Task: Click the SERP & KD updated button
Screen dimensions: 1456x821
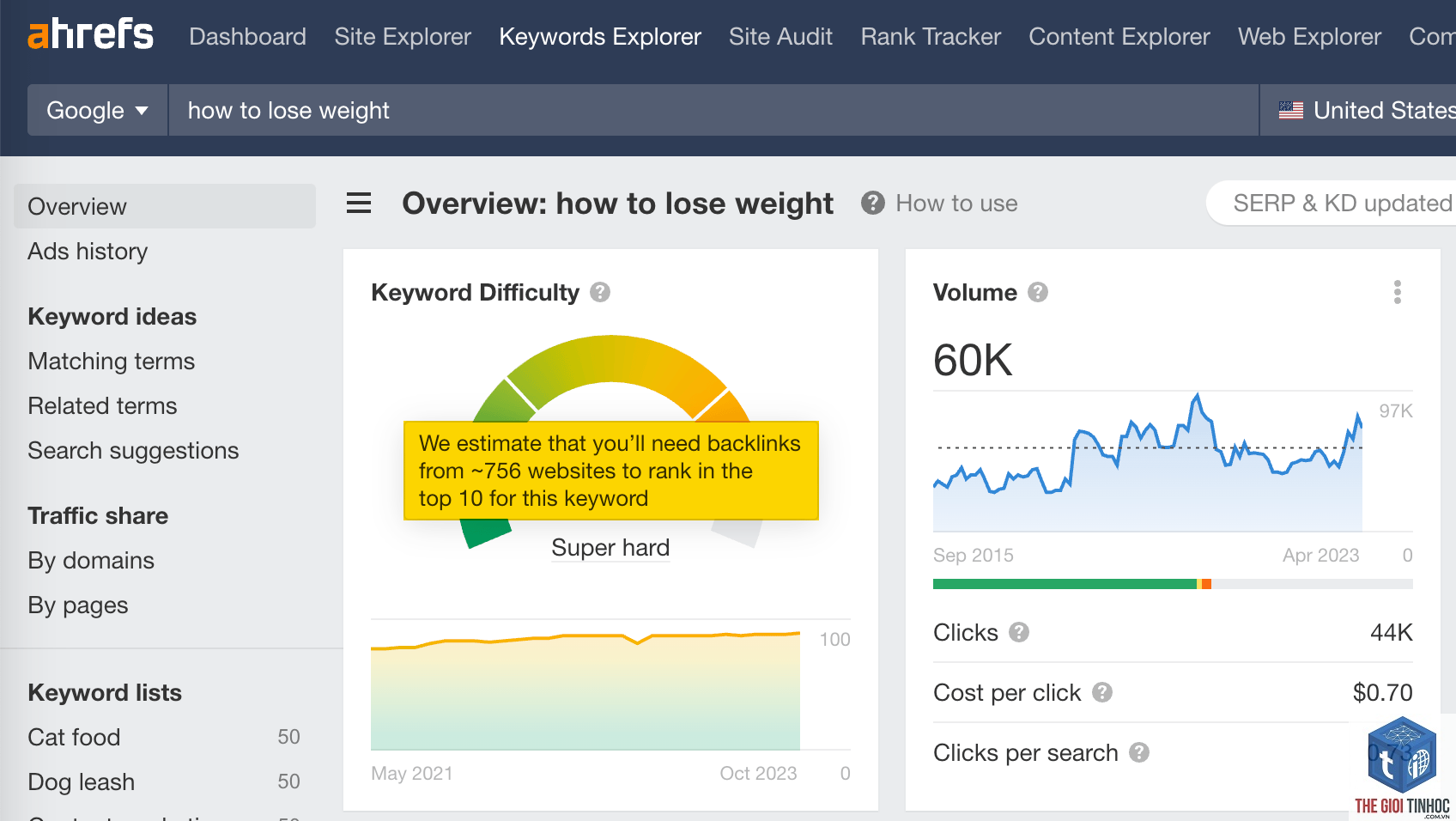Action: pos(1332,203)
